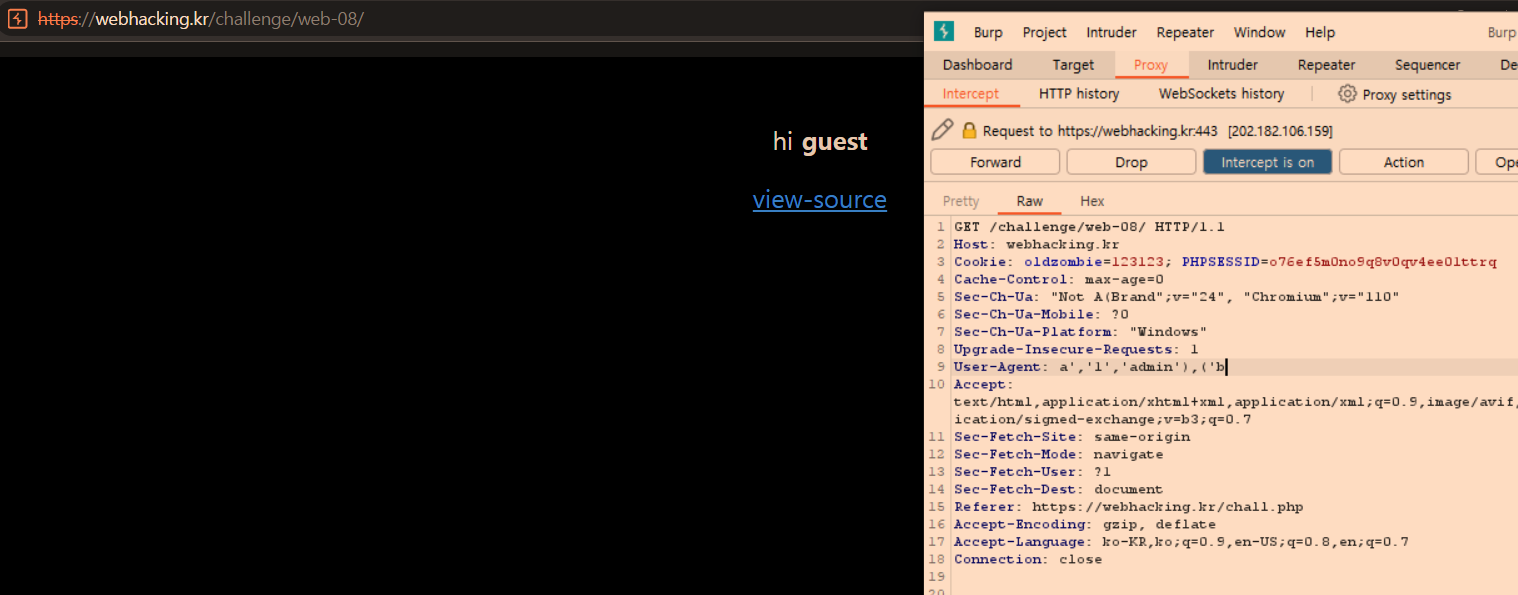Select the Raw message view tab
This screenshot has height=595, width=1518.
coord(1029,201)
